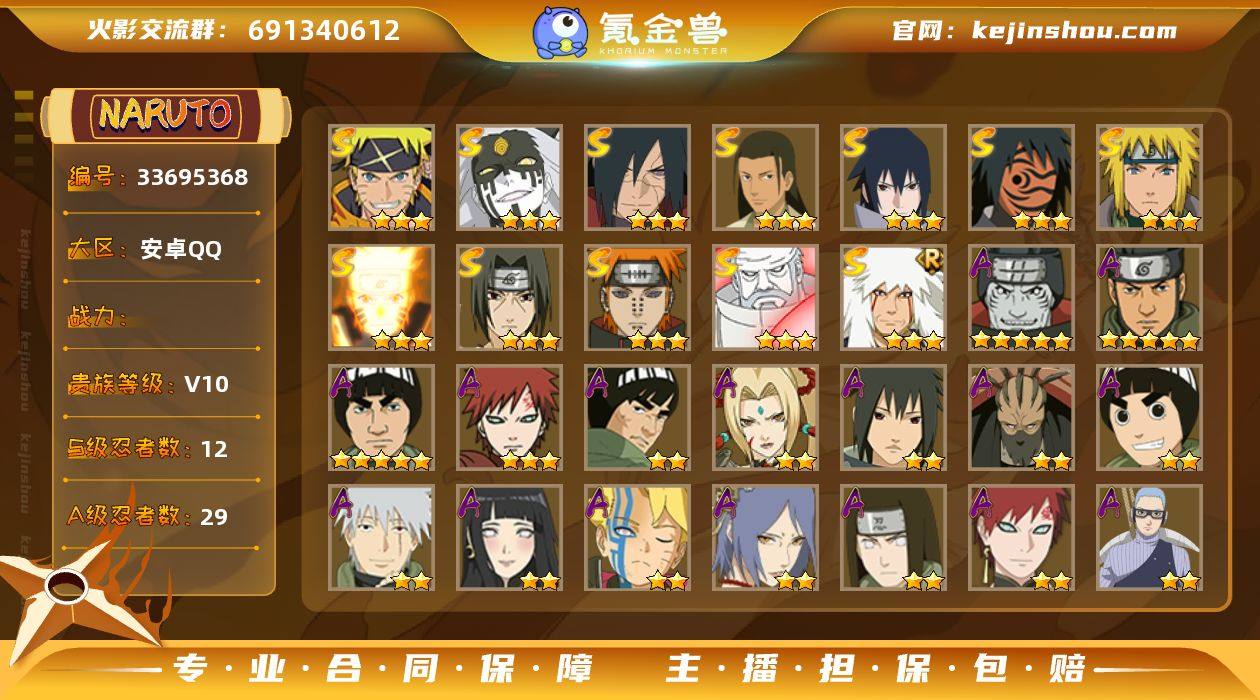1260x700 pixels.
Task: Select the orange-haired Pain portrait with piercings
Action: pos(637,298)
